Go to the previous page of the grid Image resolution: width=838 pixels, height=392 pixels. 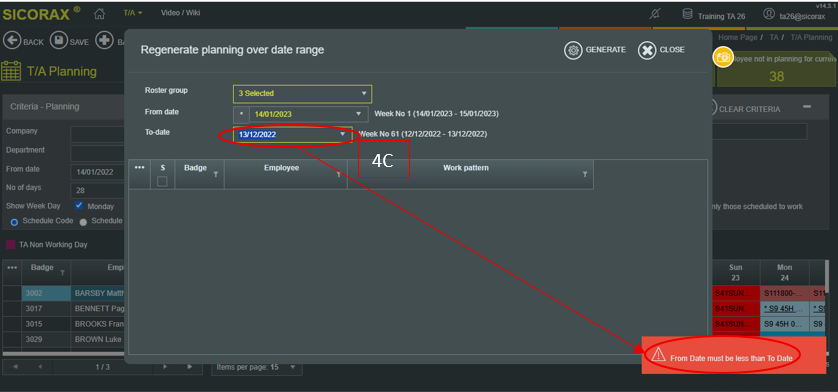click(40, 367)
